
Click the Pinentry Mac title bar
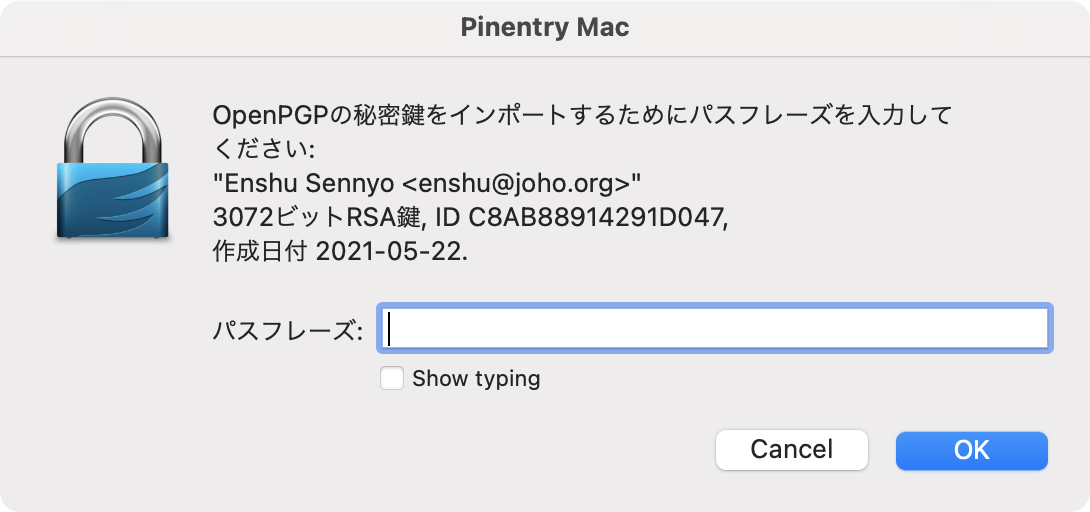[545, 28]
